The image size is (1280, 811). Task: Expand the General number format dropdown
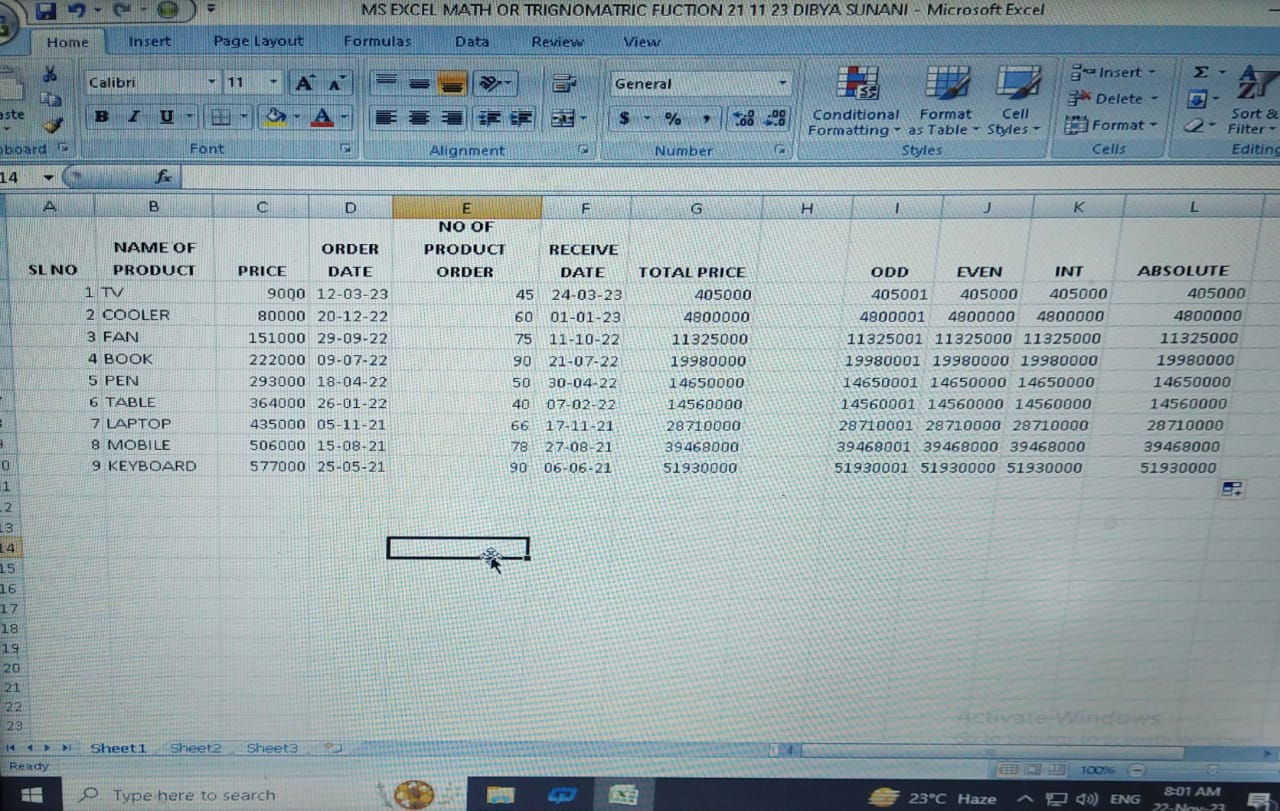[x=782, y=84]
